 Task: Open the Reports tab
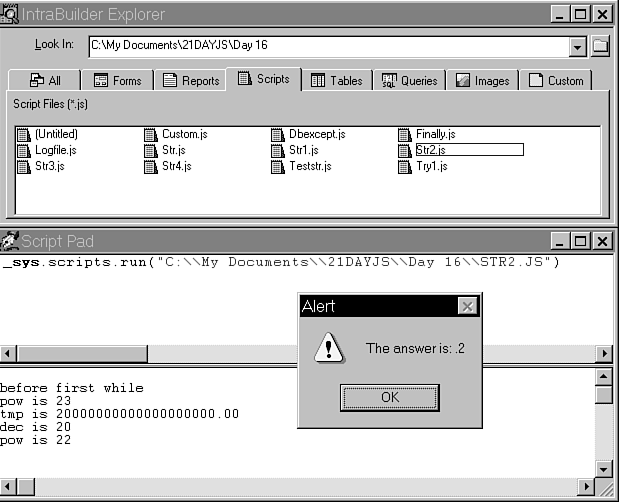(x=191, y=81)
